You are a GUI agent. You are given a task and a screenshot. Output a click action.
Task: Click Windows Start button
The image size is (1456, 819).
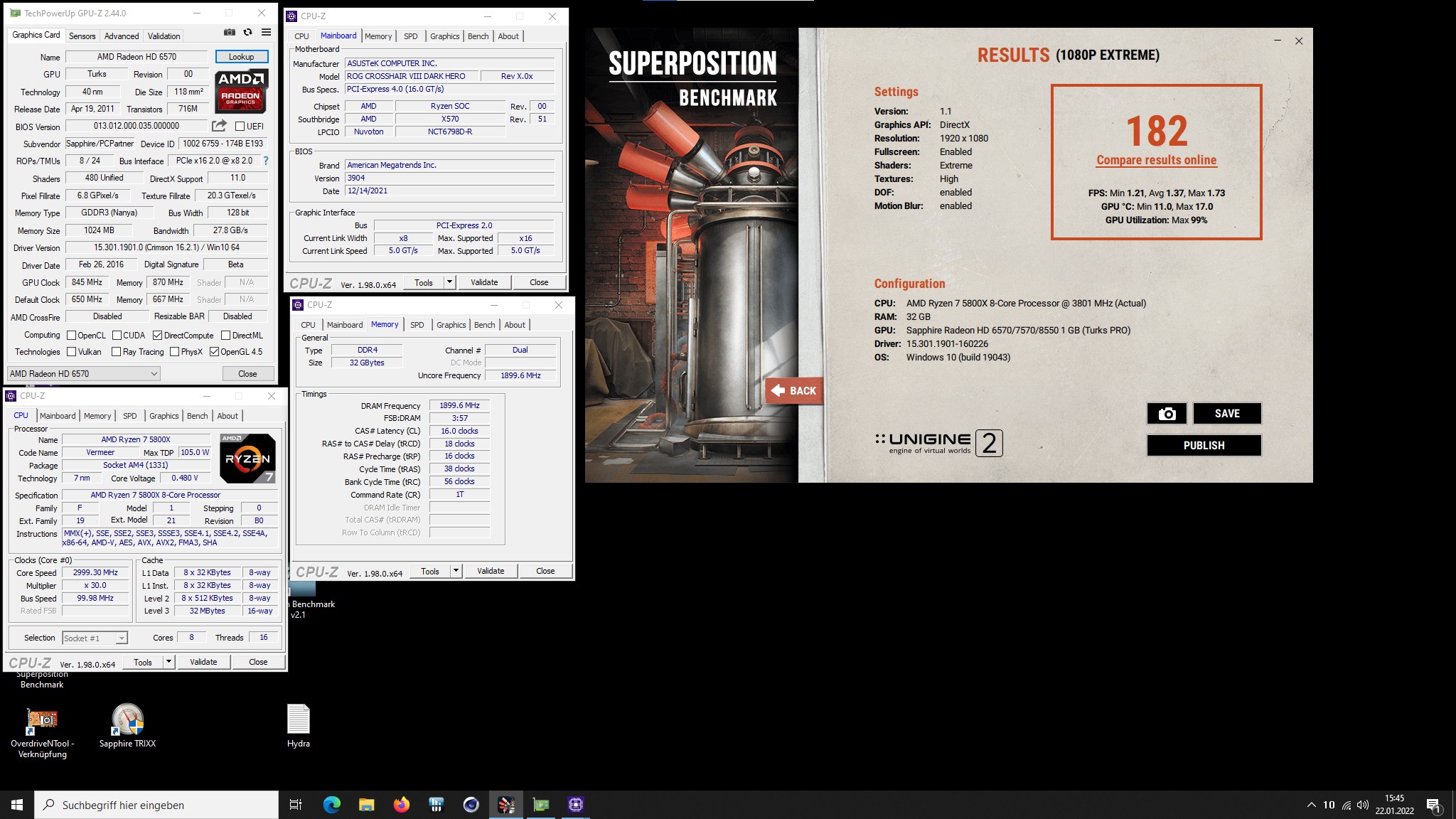pyautogui.click(x=17, y=805)
